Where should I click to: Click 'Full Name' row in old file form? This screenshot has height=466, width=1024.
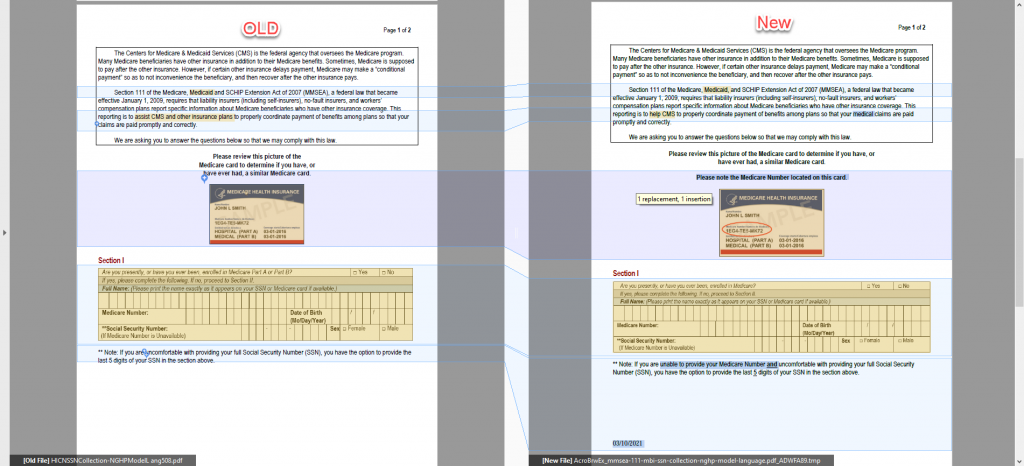click(255, 288)
